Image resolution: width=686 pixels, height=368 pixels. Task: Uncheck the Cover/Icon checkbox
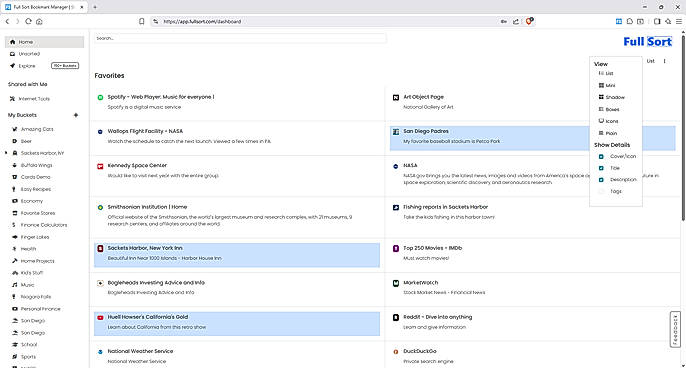coord(601,156)
